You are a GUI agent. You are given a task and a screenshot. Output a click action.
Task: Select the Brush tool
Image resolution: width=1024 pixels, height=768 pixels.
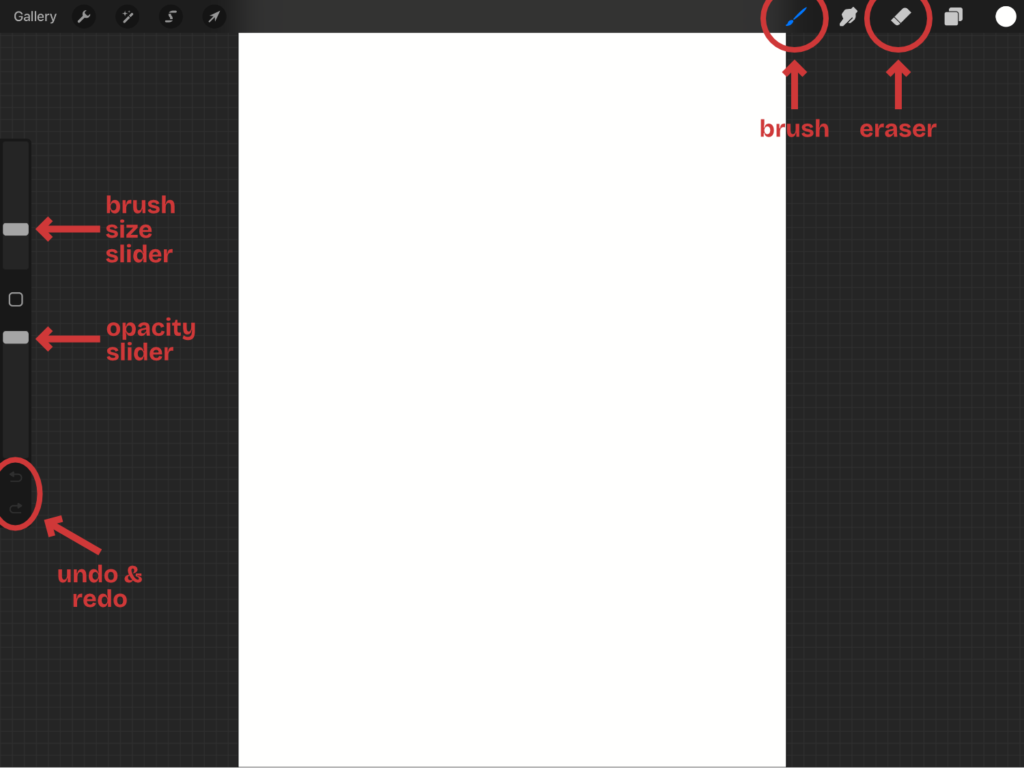coord(796,16)
